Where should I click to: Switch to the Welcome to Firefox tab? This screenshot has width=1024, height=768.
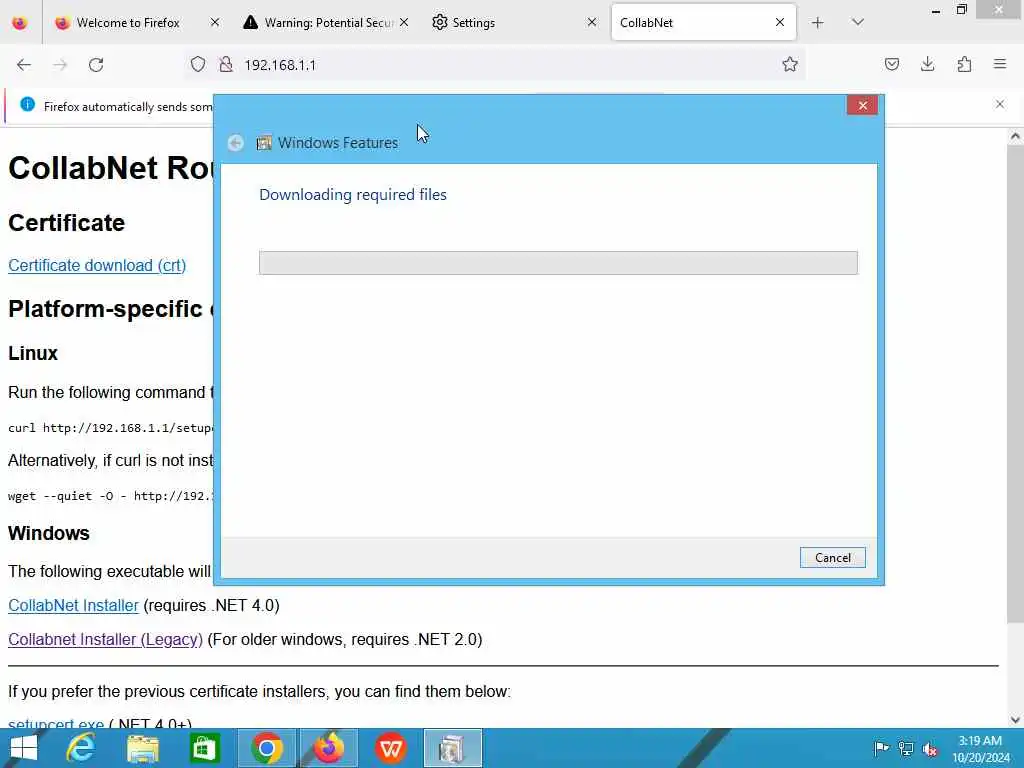pyautogui.click(x=128, y=23)
